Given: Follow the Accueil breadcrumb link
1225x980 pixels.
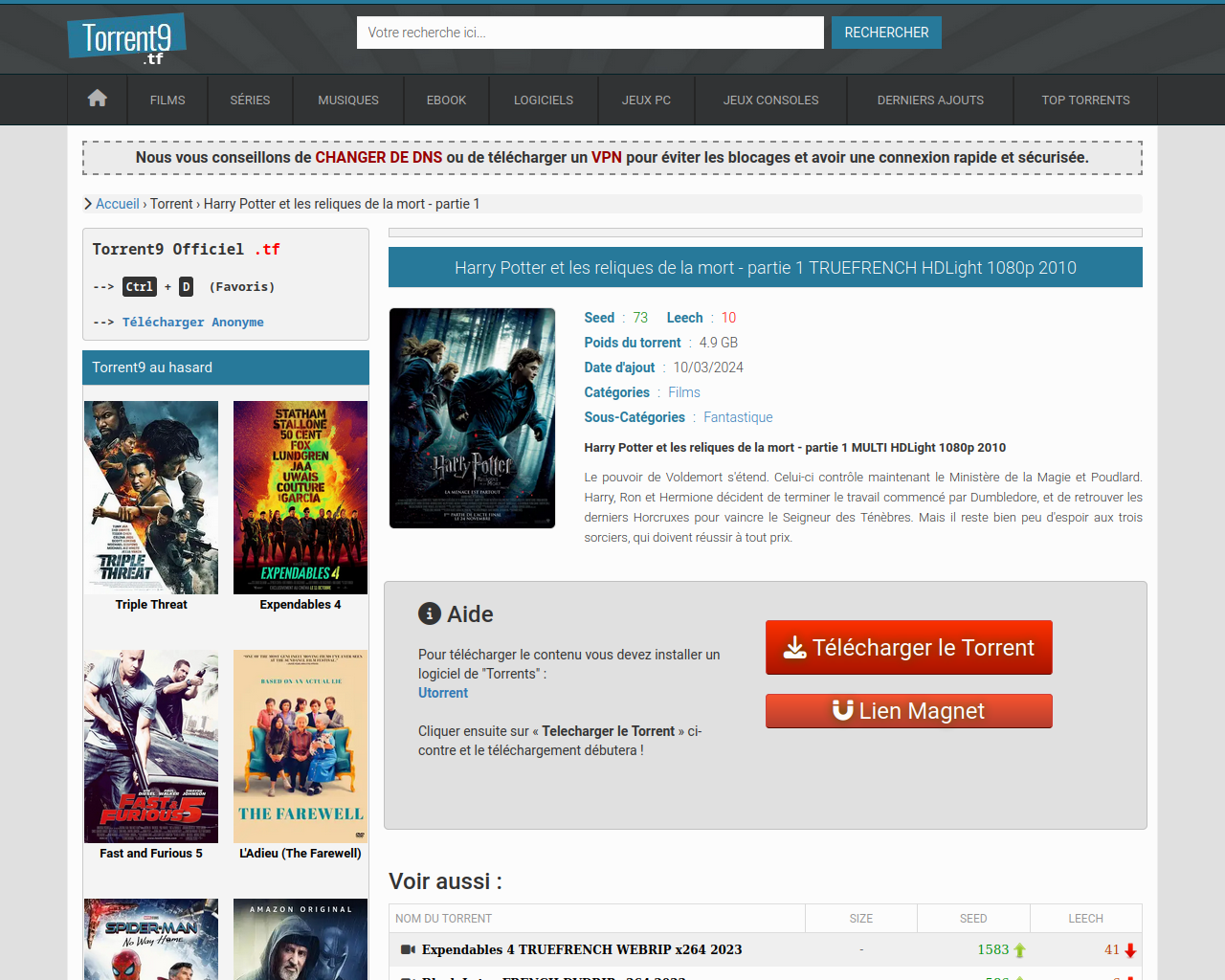Looking at the screenshot, I should (x=118, y=204).
